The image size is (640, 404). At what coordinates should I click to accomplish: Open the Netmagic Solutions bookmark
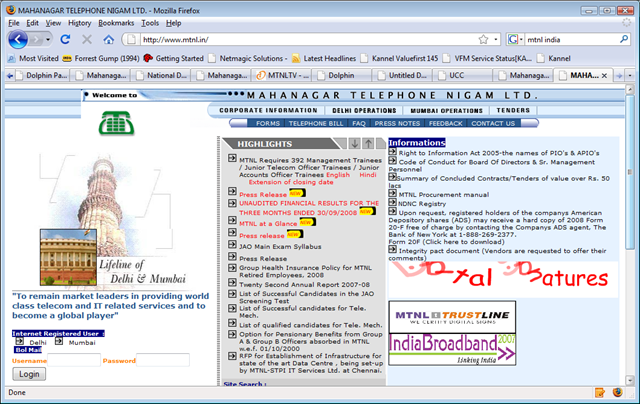248,58
